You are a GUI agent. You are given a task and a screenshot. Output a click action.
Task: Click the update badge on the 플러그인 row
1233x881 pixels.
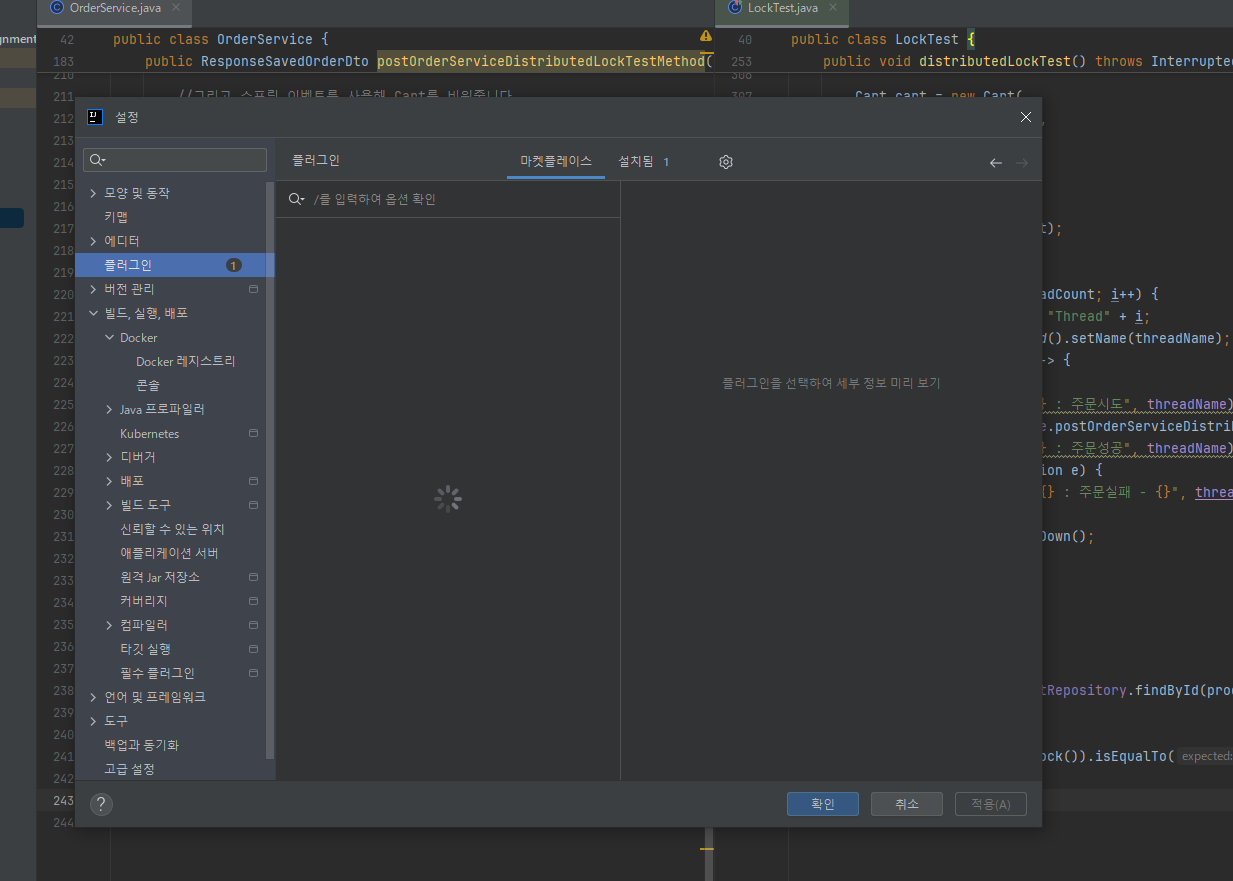(x=233, y=265)
